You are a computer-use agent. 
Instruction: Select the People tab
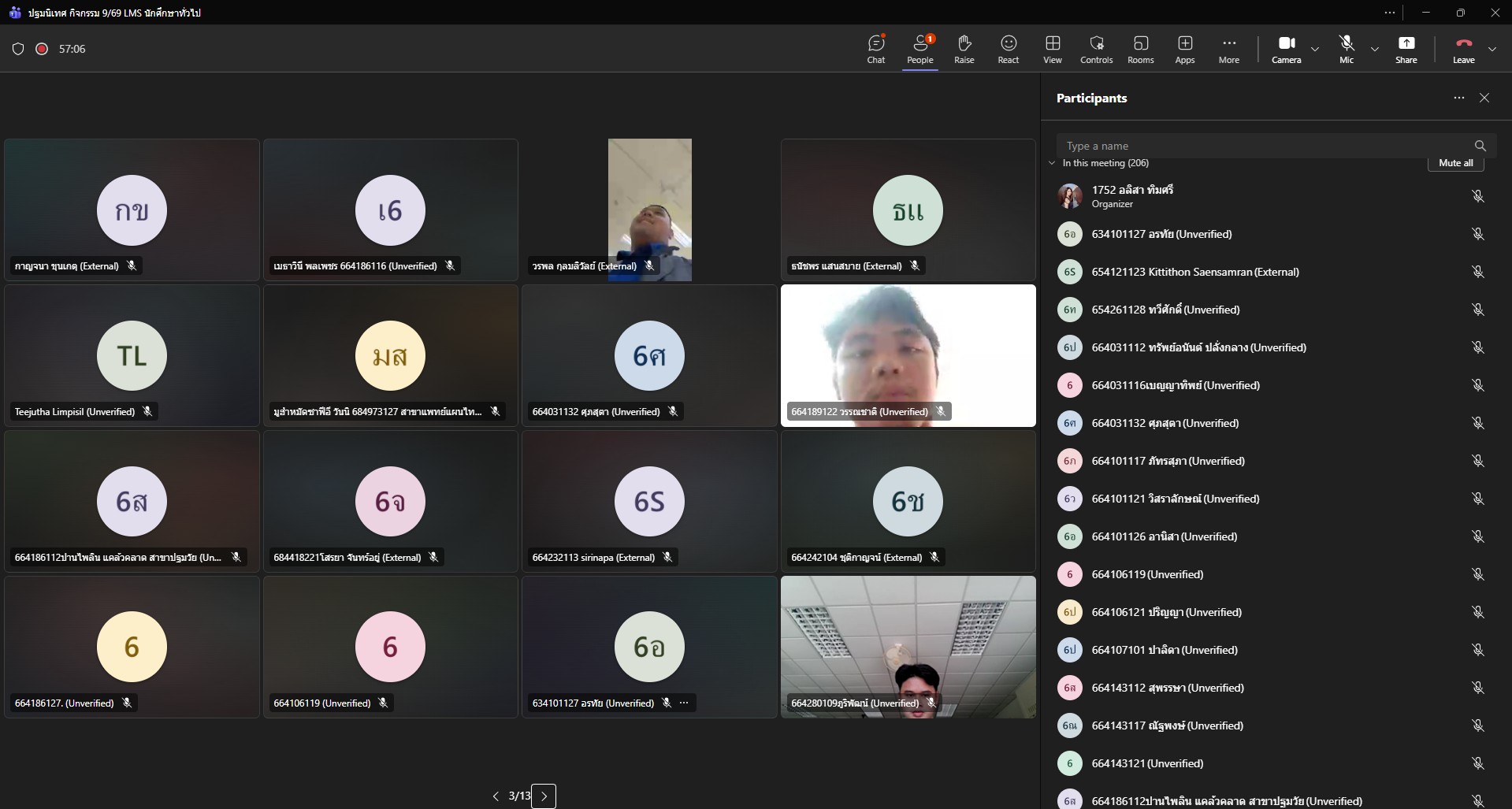[919, 49]
